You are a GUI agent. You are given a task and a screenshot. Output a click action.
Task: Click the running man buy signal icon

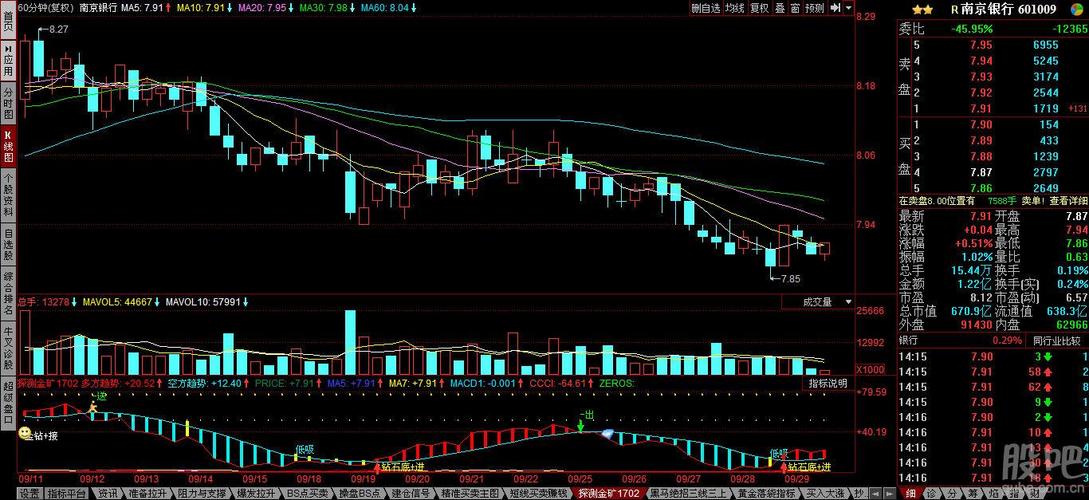[x=92, y=408]
